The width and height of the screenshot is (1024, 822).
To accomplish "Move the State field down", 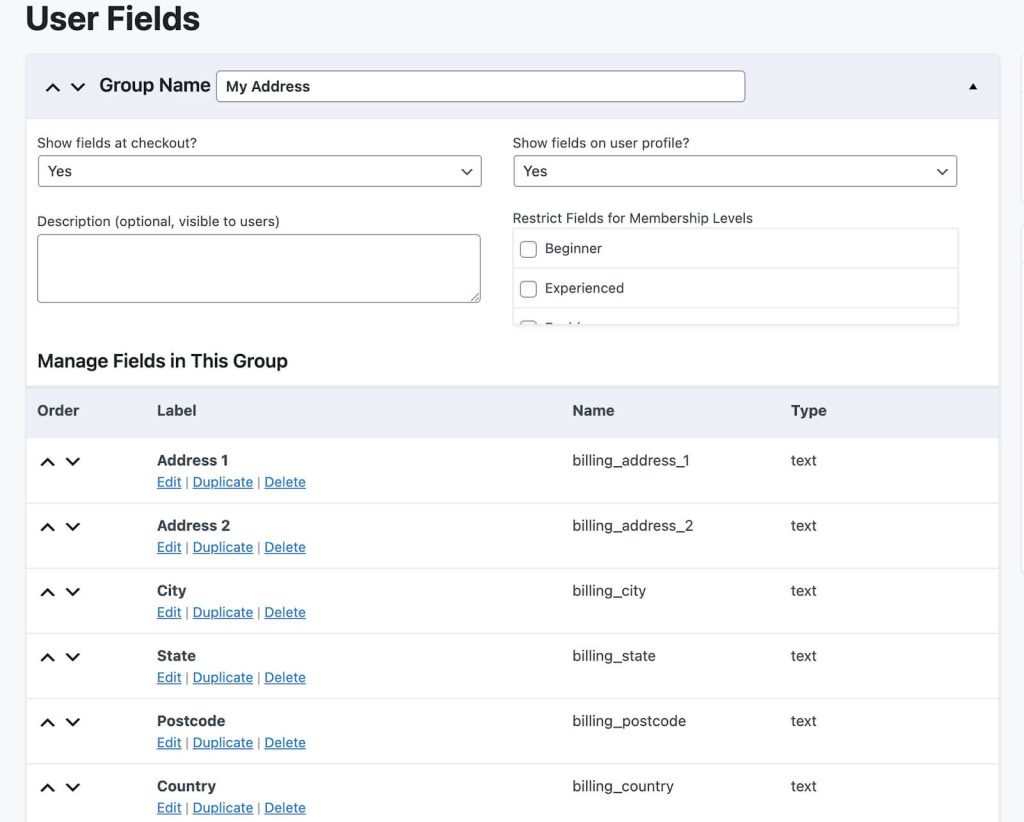I will click(71, 656).
